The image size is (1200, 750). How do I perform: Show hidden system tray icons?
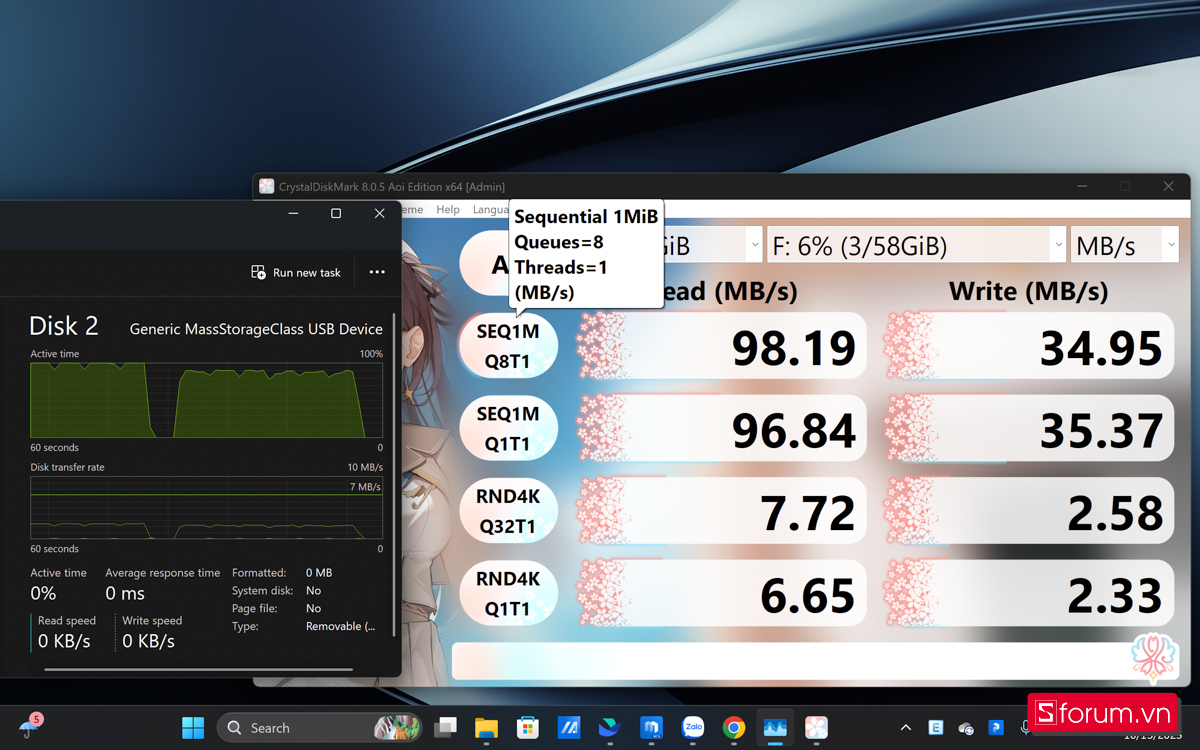coord(906,728)
